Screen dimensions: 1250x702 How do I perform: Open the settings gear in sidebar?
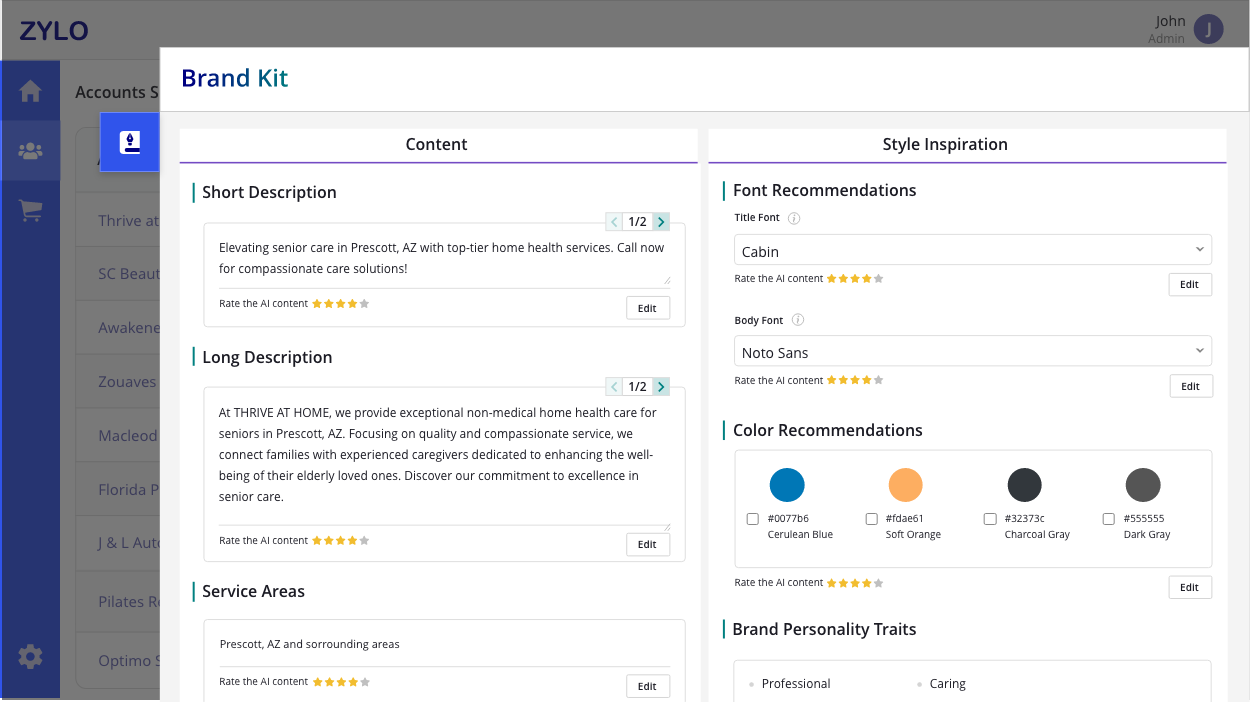(30, 657)
